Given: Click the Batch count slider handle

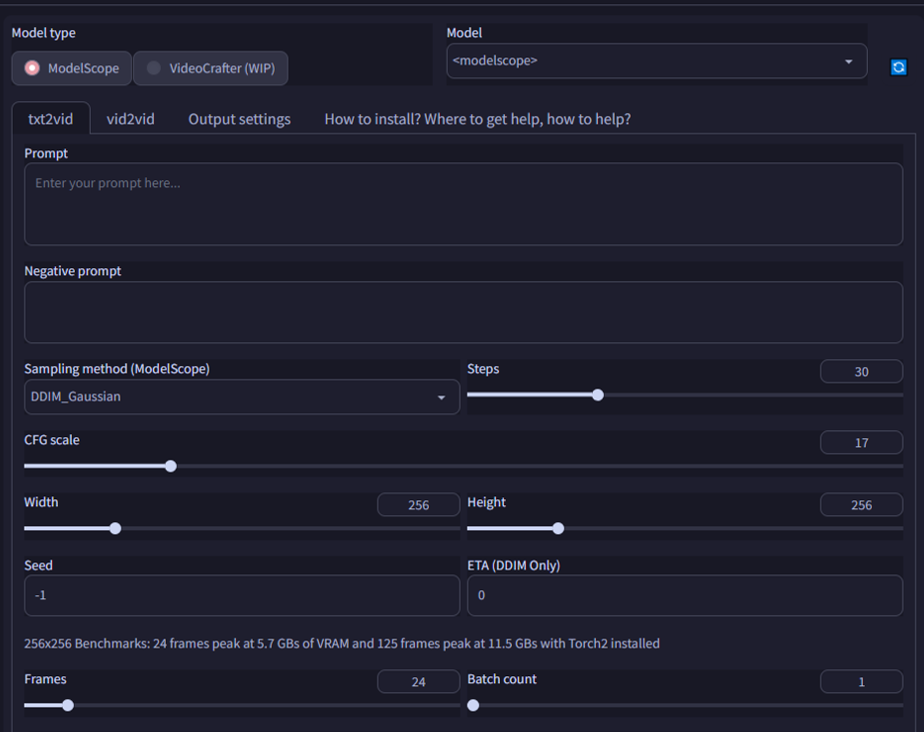Looking at the screenshot, I should (x=473, y=705).
